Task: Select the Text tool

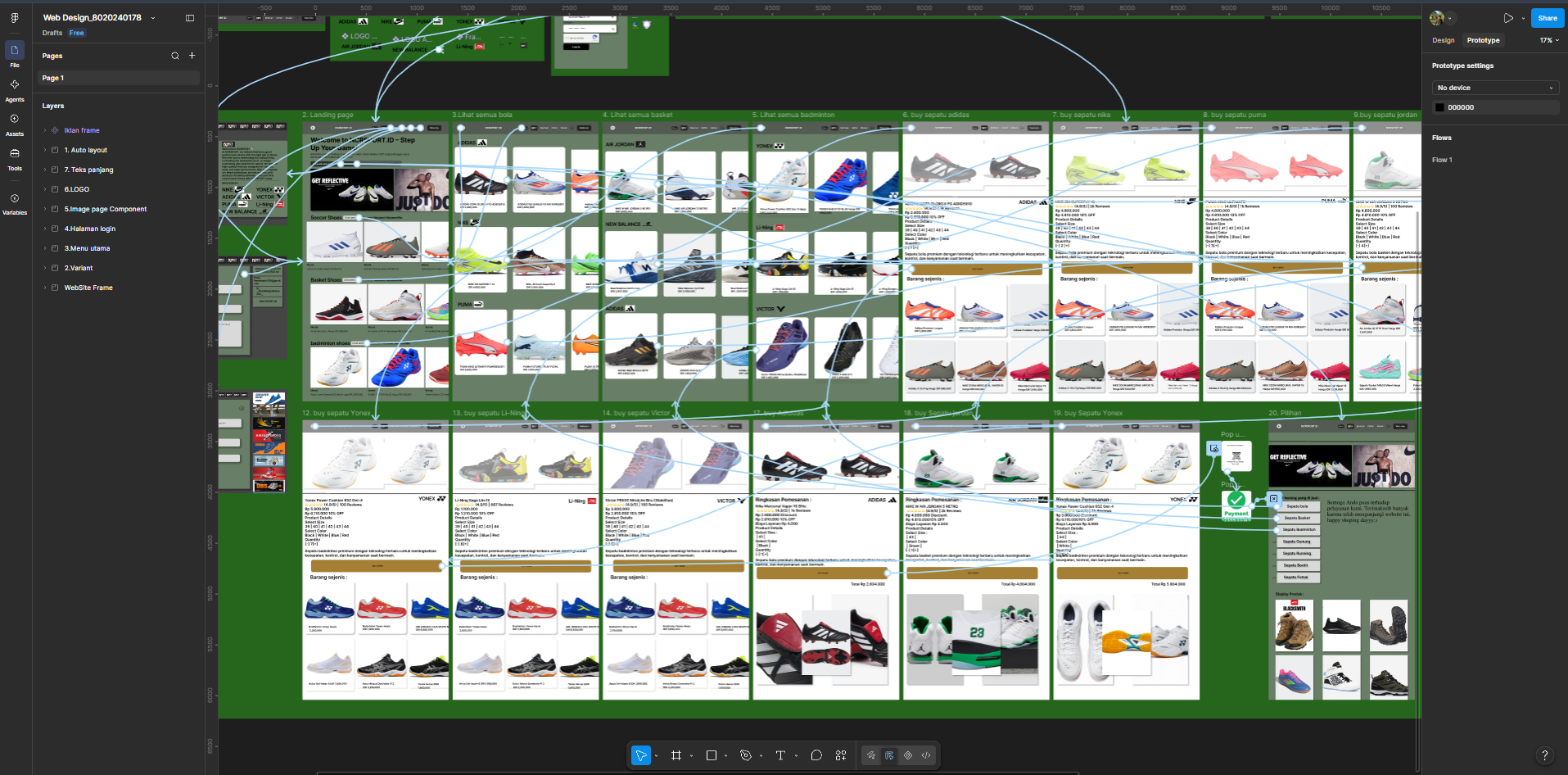Action: (x=780, y=755)
